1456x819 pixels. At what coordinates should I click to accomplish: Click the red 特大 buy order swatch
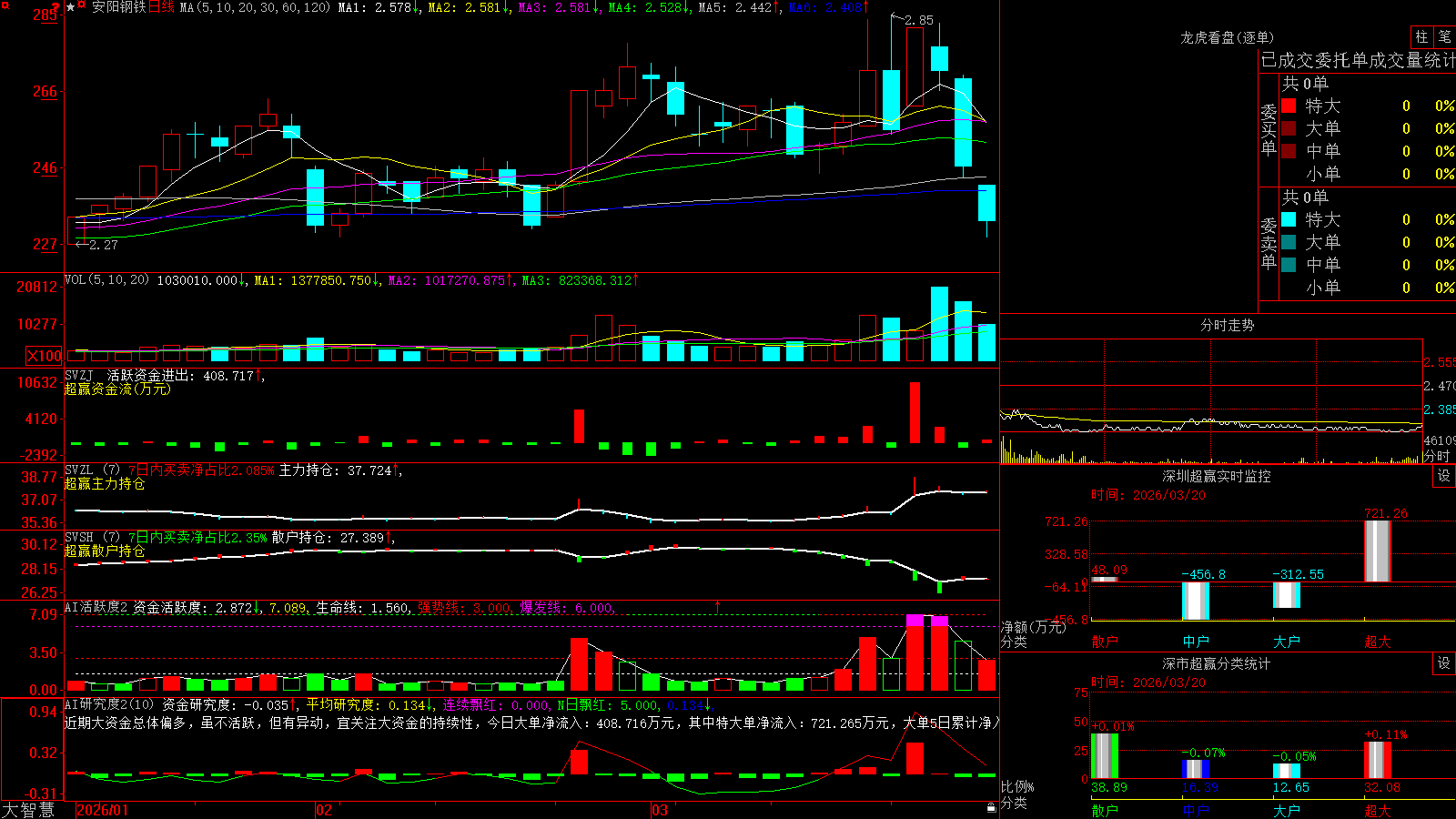pos(1289,106)
